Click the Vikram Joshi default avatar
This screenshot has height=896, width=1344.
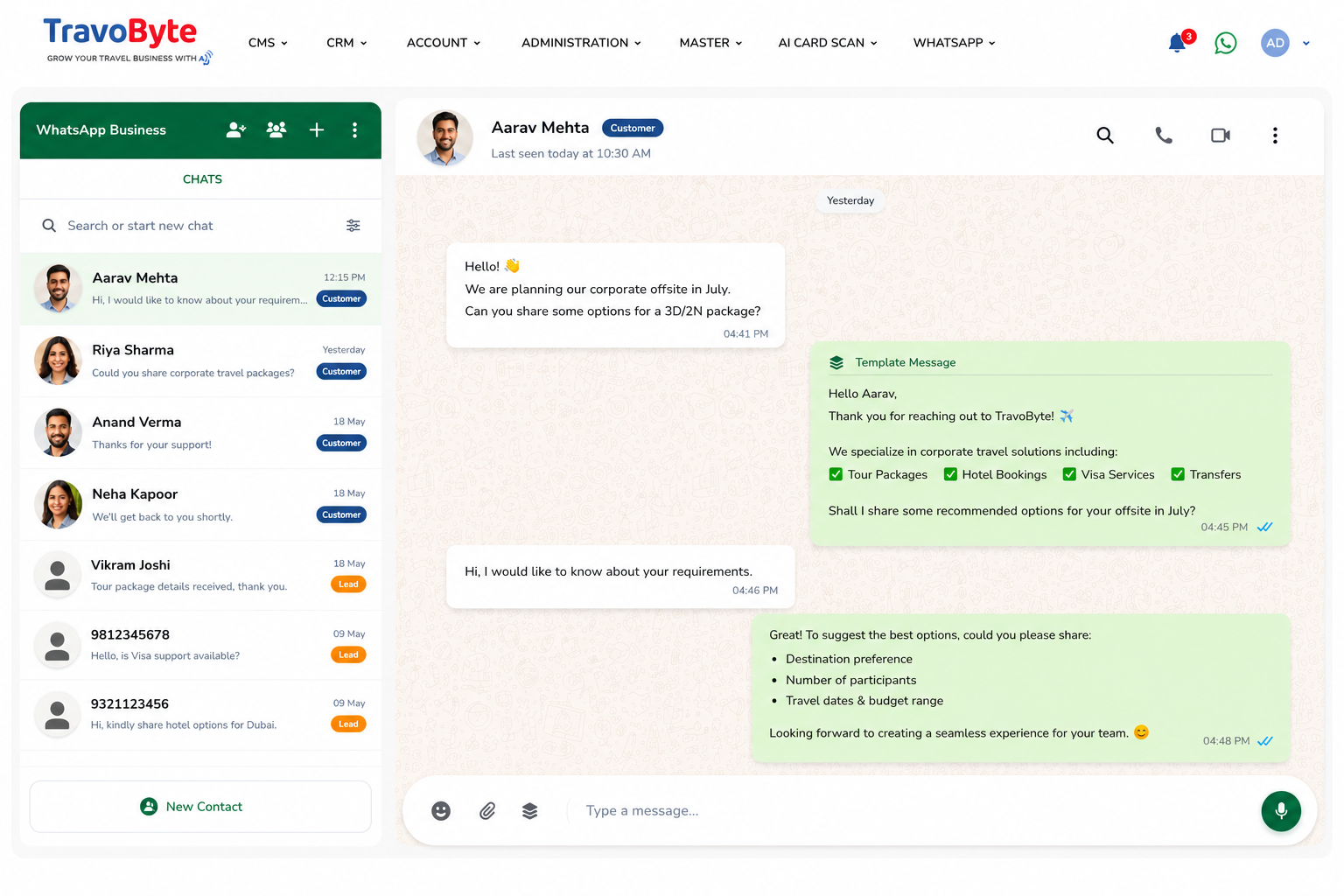58,575
